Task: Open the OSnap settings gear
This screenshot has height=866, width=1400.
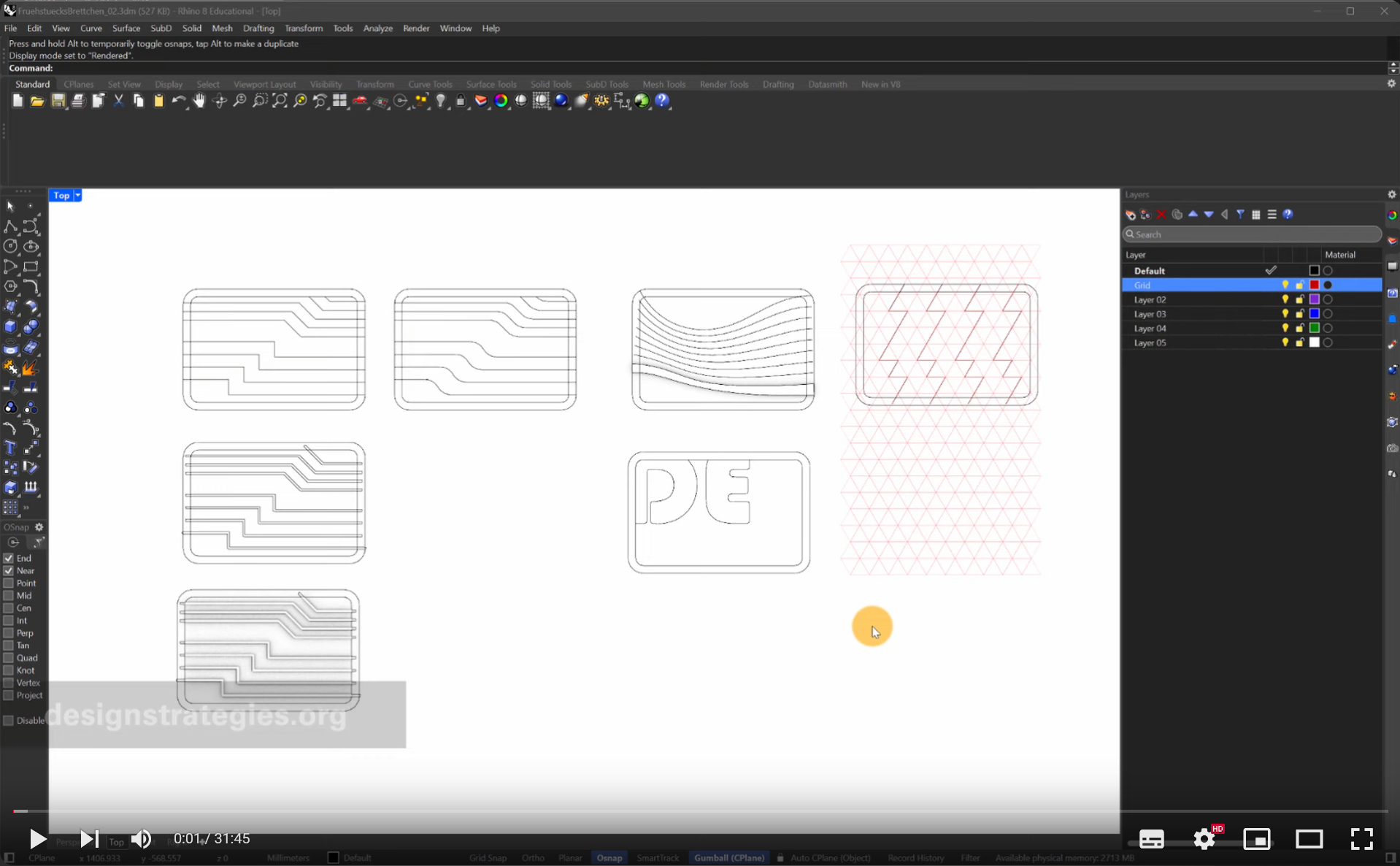Action: tap(39, 527)
